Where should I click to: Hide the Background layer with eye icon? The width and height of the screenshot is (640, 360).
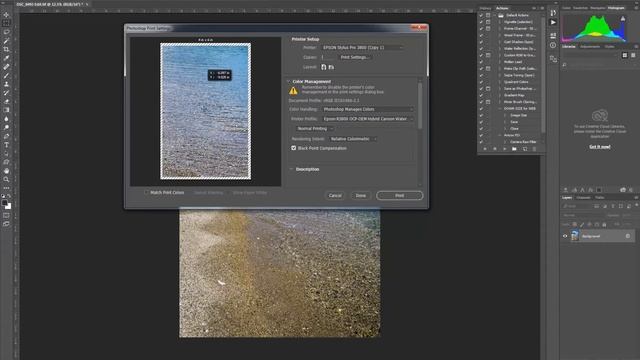565,236
